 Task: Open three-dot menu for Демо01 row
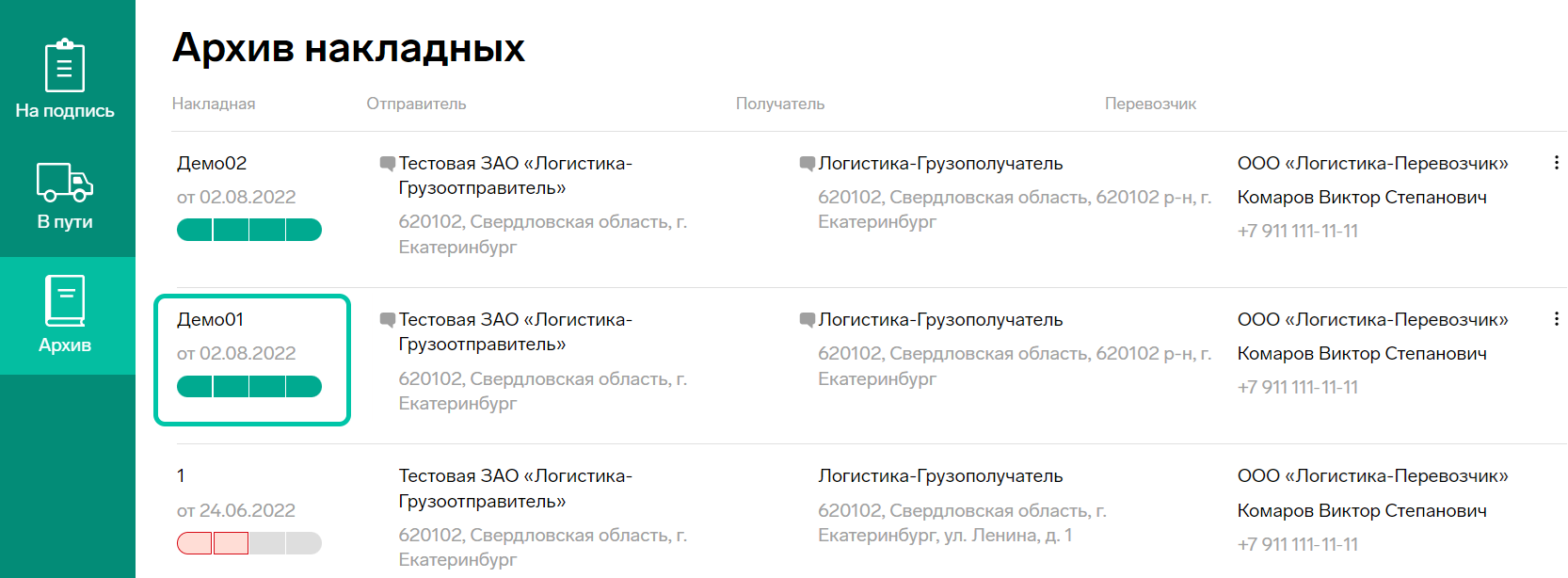tap(1556, 319)
